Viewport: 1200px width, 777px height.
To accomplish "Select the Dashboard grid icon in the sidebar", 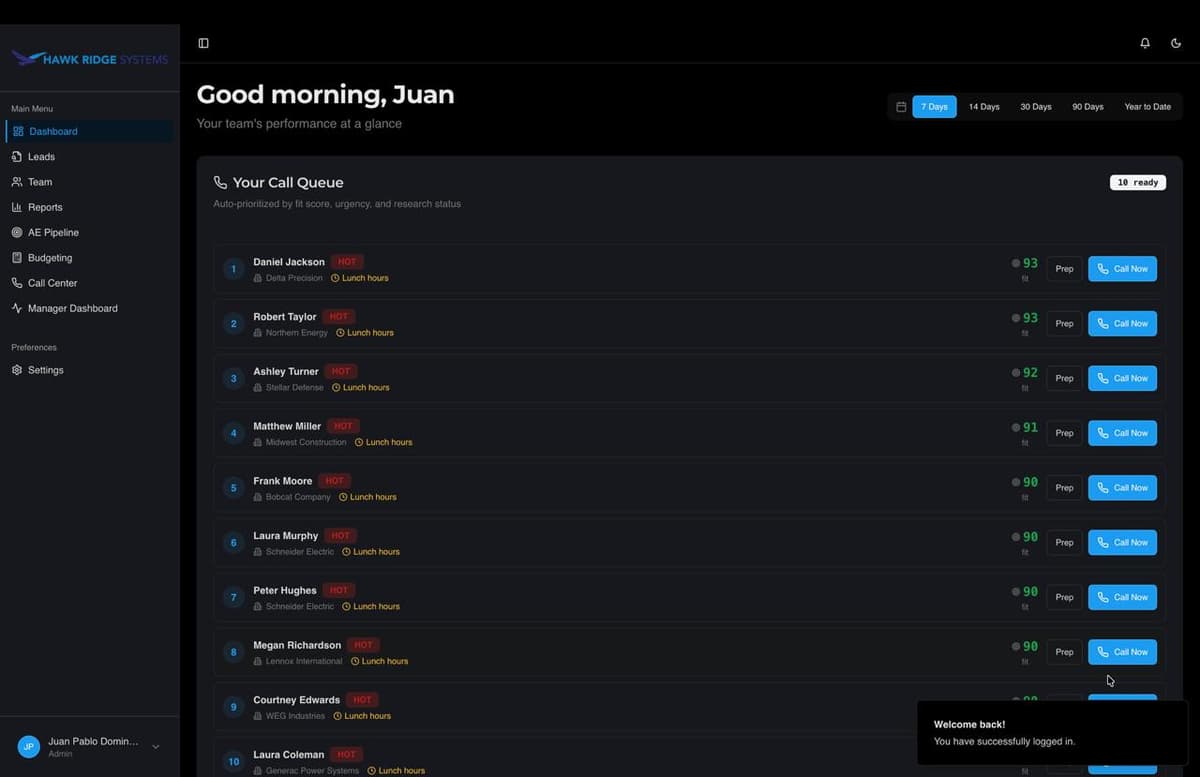I will point(17,131).
